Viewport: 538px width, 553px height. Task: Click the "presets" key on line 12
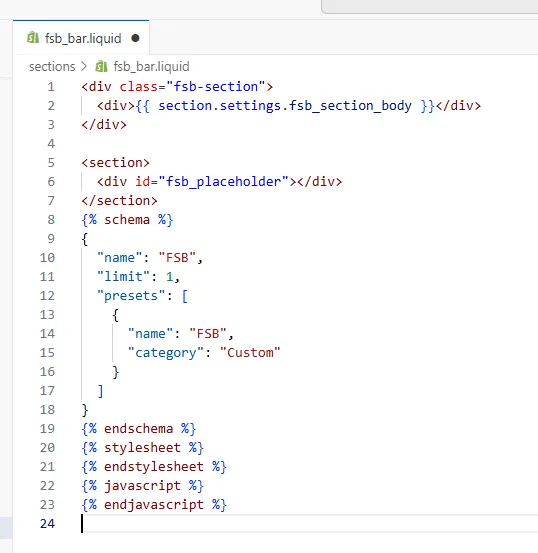(x=131, y=296)
